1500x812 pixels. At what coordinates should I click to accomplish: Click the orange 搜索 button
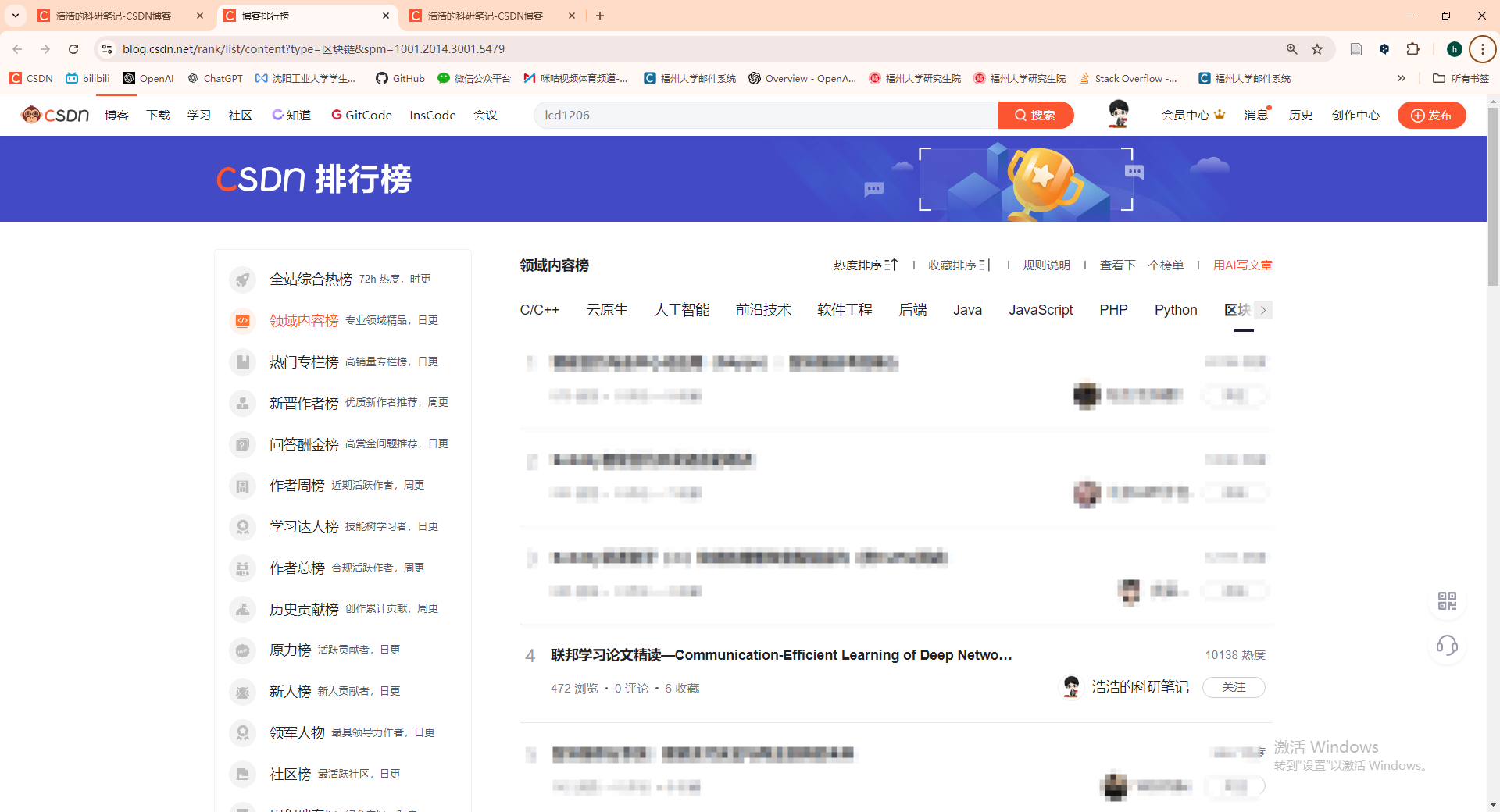tap(1036, 115)
